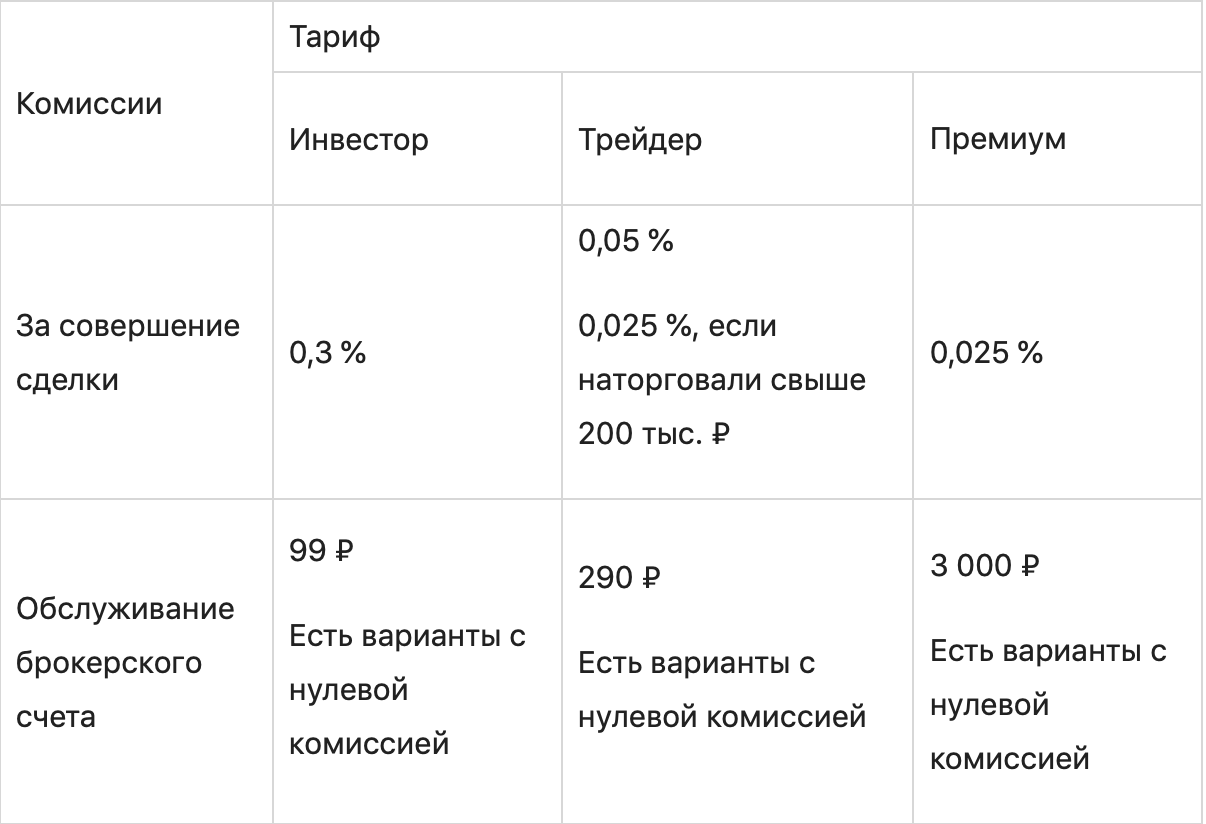The width and height of the screenshot is (1206, 824).
Task: Click Investor's 'Есть варианты с нулевой комиссией' note
Action: [x=407, y=690]
